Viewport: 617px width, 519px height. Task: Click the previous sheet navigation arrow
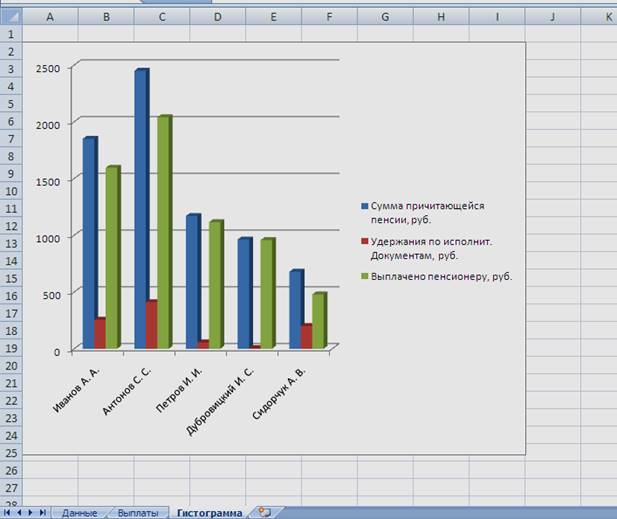20,512
